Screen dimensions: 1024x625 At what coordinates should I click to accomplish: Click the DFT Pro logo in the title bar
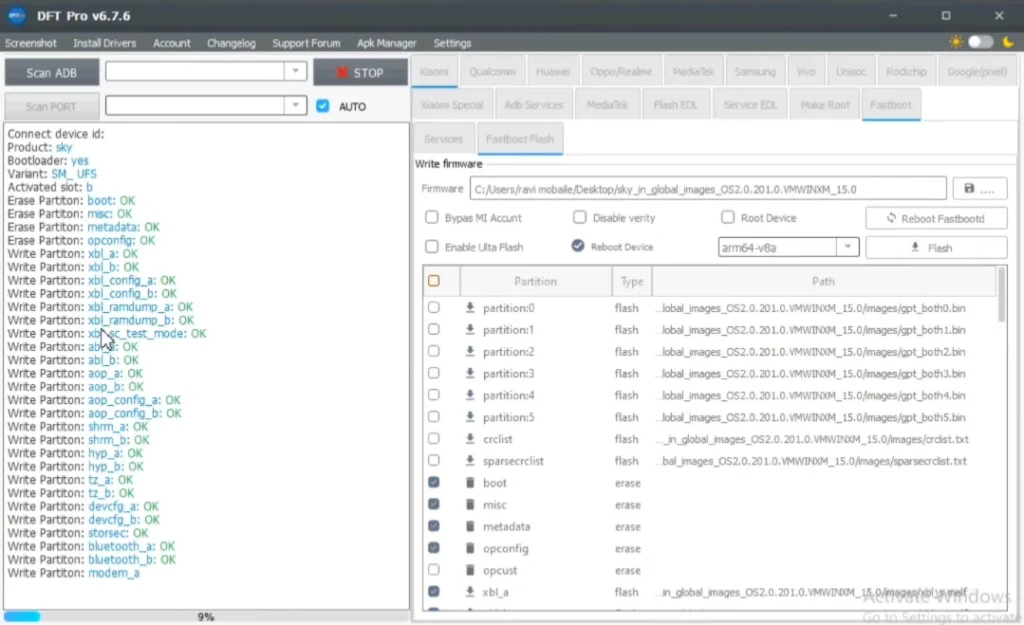(x=18, y=15)
